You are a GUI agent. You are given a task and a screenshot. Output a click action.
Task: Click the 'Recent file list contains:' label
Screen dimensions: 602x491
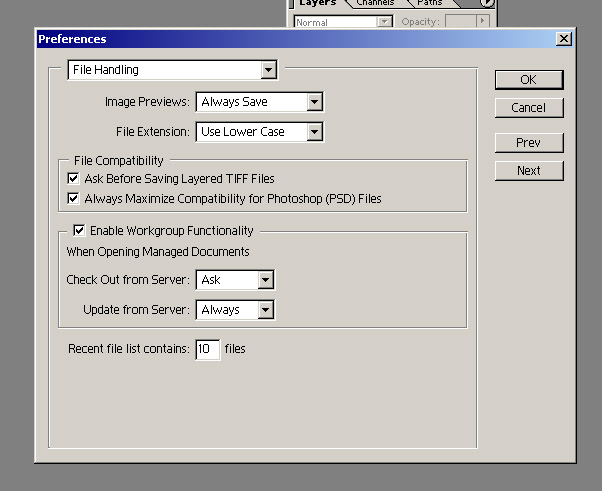tap(129, 349)
